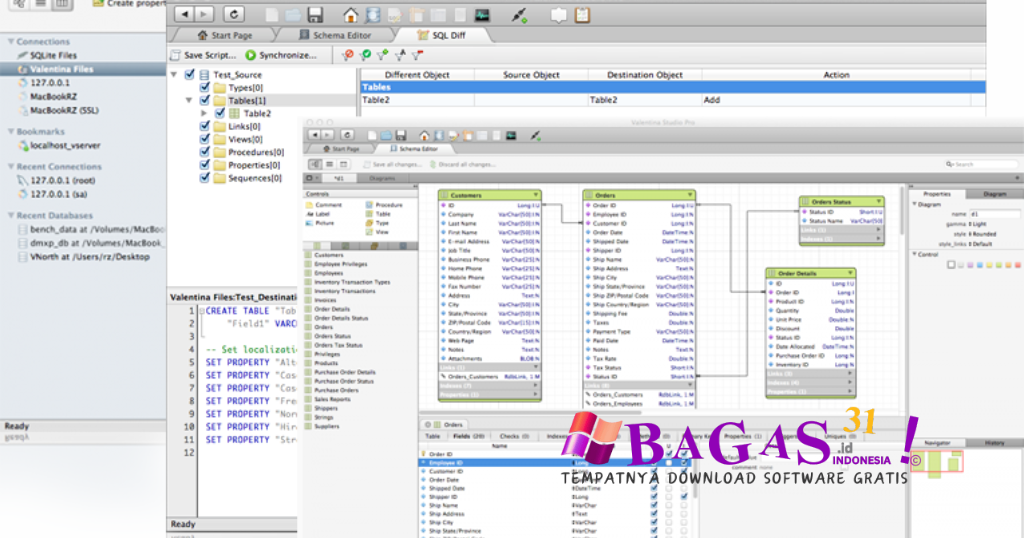Click the filter icon with letter A badge
Screen dimensions: 1024x538
click(400, 55)
